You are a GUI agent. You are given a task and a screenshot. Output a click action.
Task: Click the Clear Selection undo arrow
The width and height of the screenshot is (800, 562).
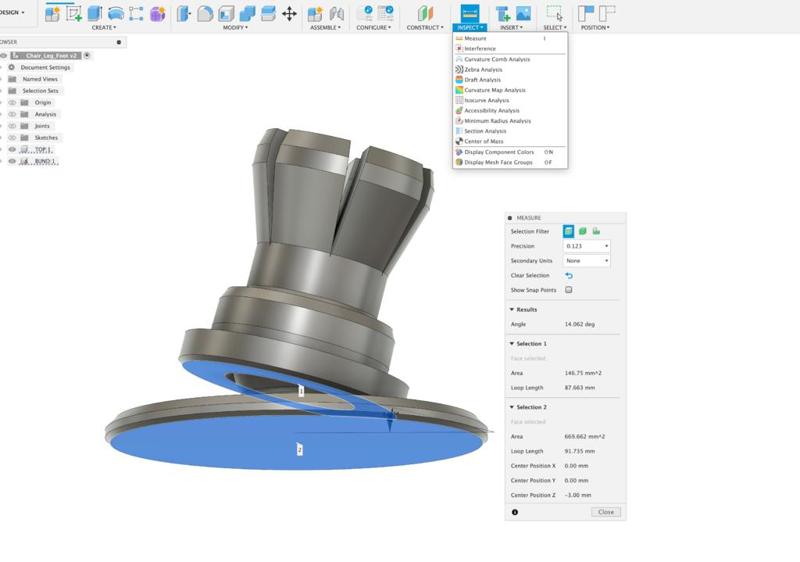(x=569, y=275)
